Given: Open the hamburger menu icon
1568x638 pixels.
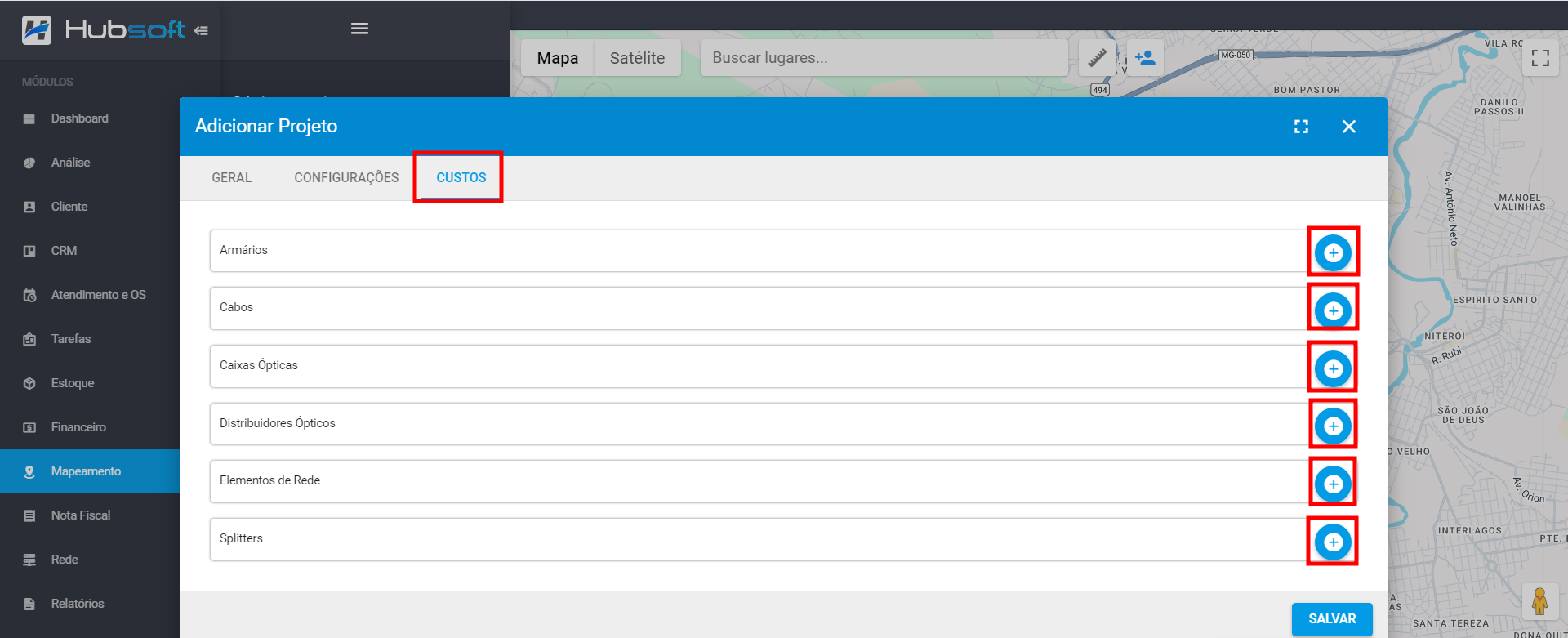Looking at the screenshot, I should (x=359, y=29).
